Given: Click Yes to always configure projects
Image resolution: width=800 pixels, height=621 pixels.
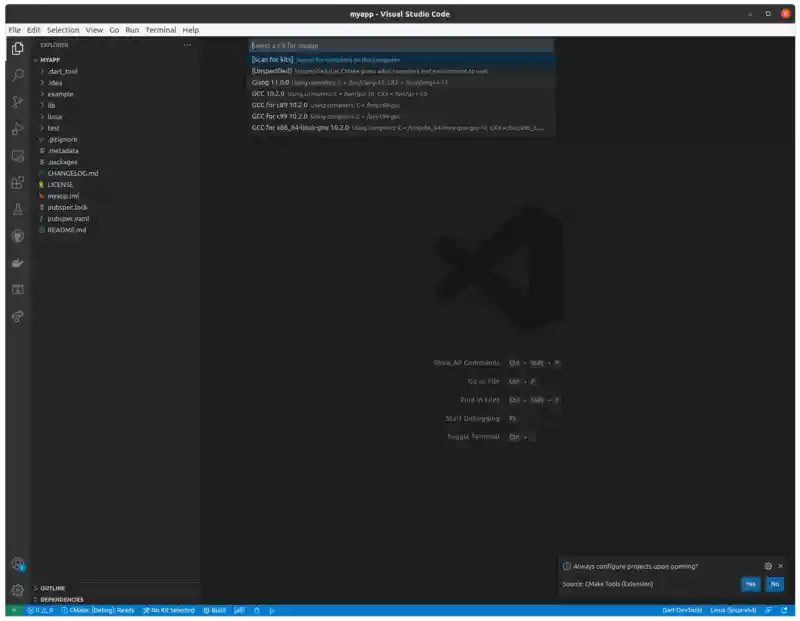Looking at the screenshot, I should (748, 584).
